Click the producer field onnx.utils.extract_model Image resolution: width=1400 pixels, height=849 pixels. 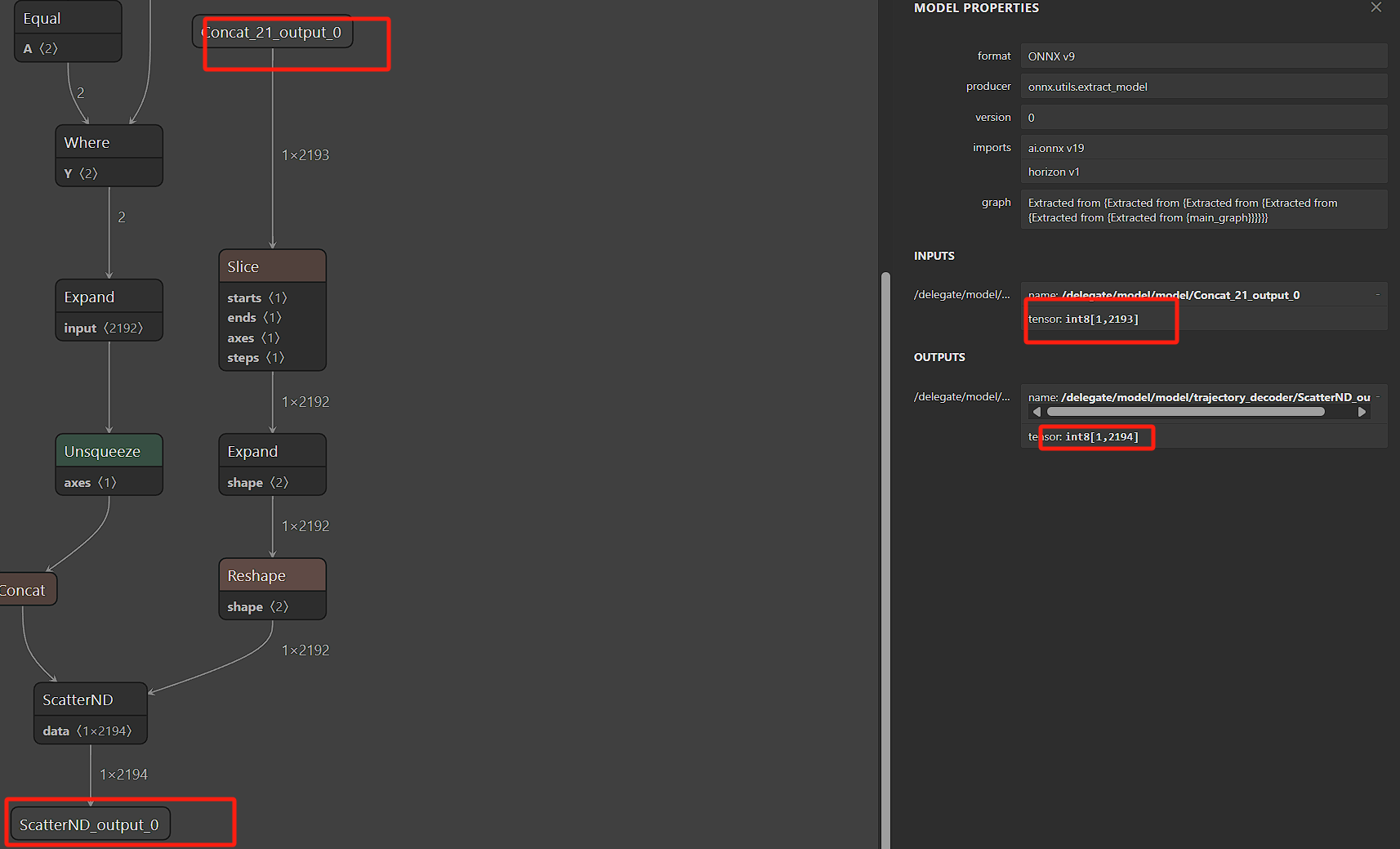(x=1203, y=87)
